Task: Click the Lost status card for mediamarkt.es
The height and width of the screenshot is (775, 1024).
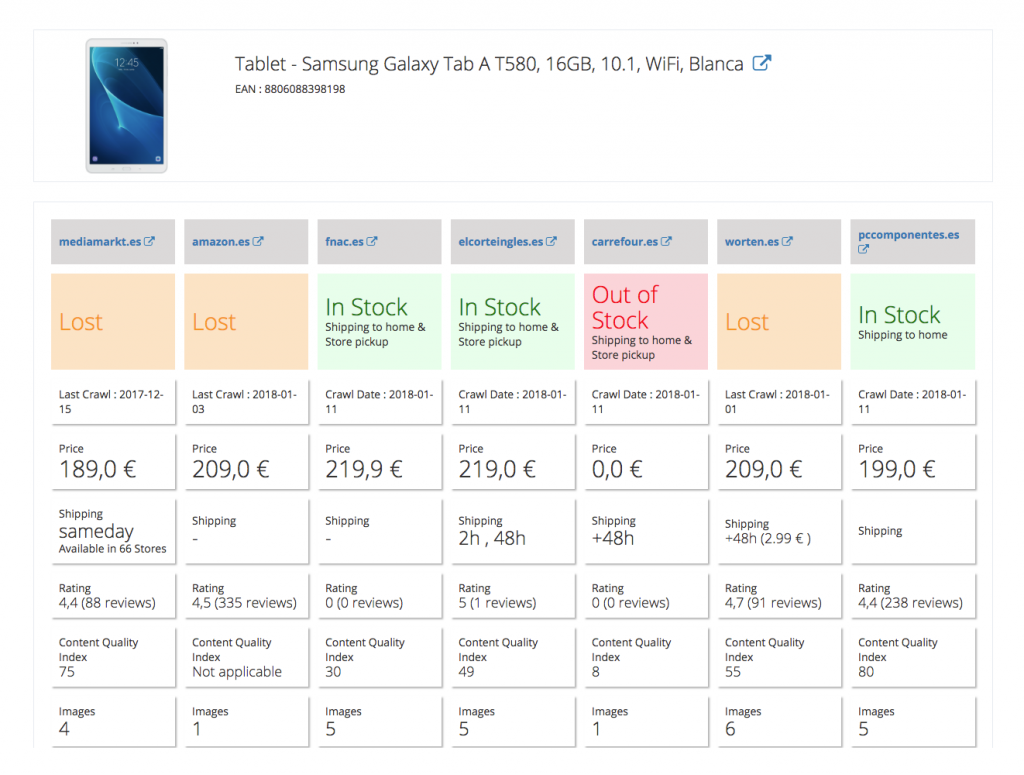Action: [x=113, y=322]
